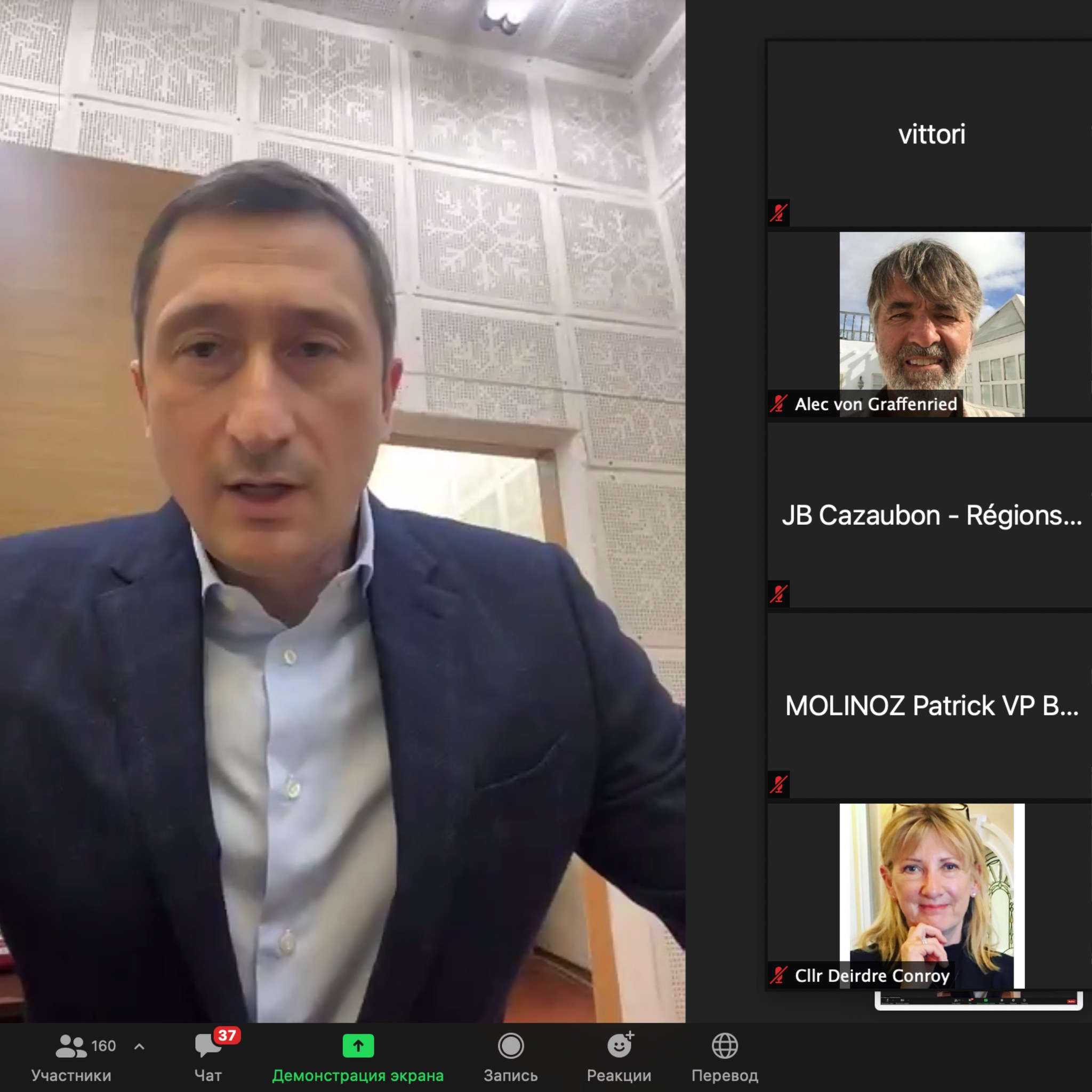Select the MOLINOZ Patrick VP tile

pos(932,706)
